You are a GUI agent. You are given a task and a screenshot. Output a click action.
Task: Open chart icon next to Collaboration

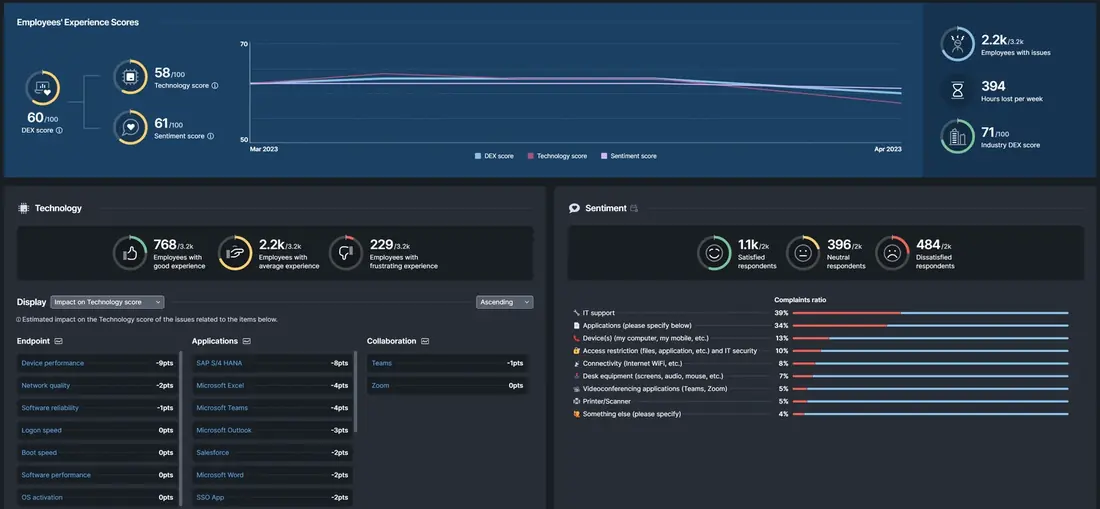(x=425, y=341)
